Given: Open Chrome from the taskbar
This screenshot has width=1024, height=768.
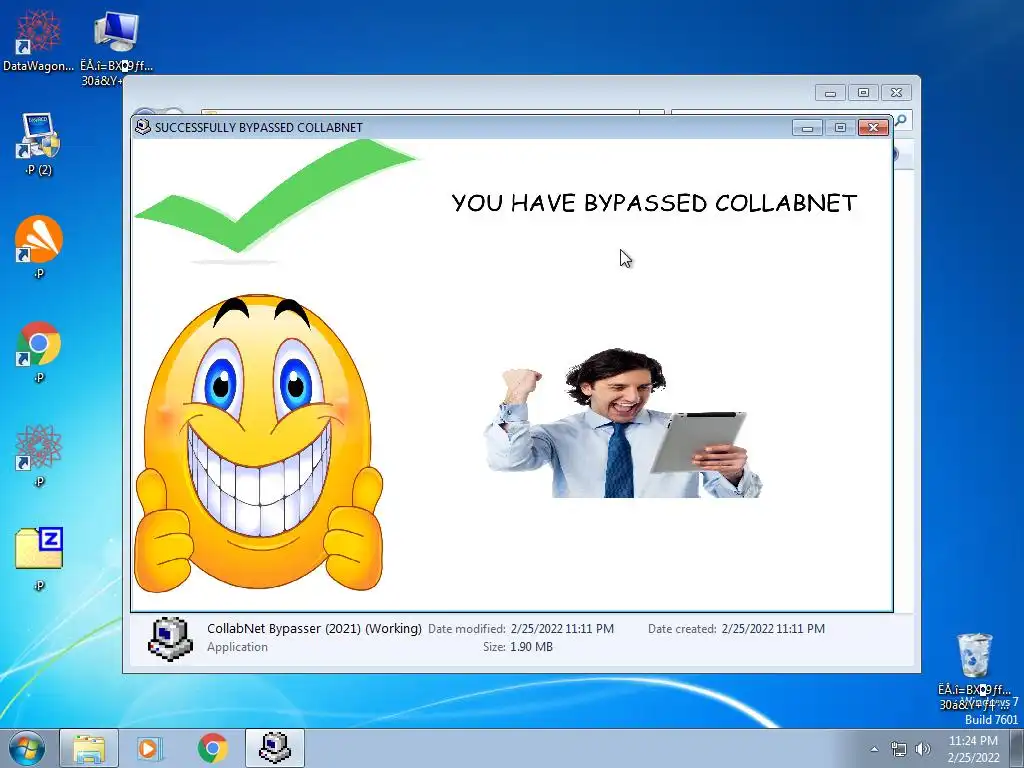Looking at the screenshot, I should click(212, 748).
